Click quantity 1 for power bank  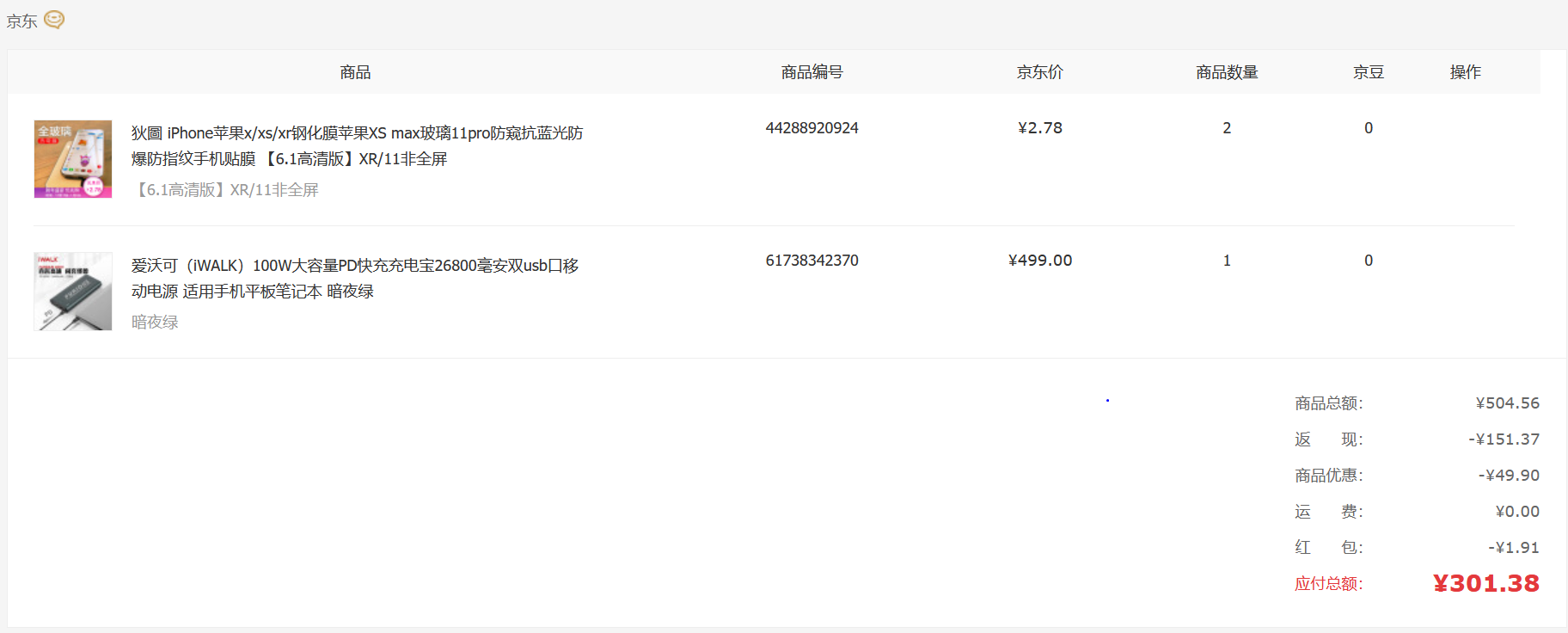pos(1227,261)
